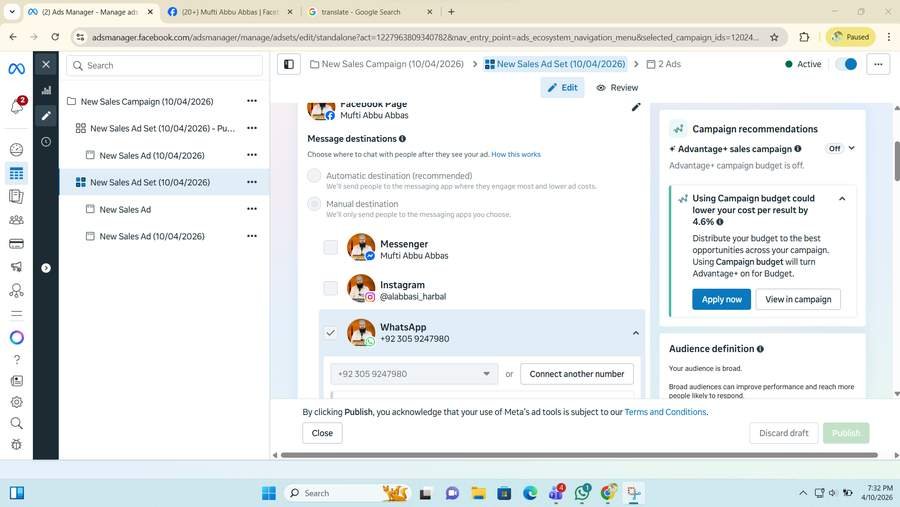Close the editing pane with X icon
Screen dimensions: 900x507
coord(46,64)
